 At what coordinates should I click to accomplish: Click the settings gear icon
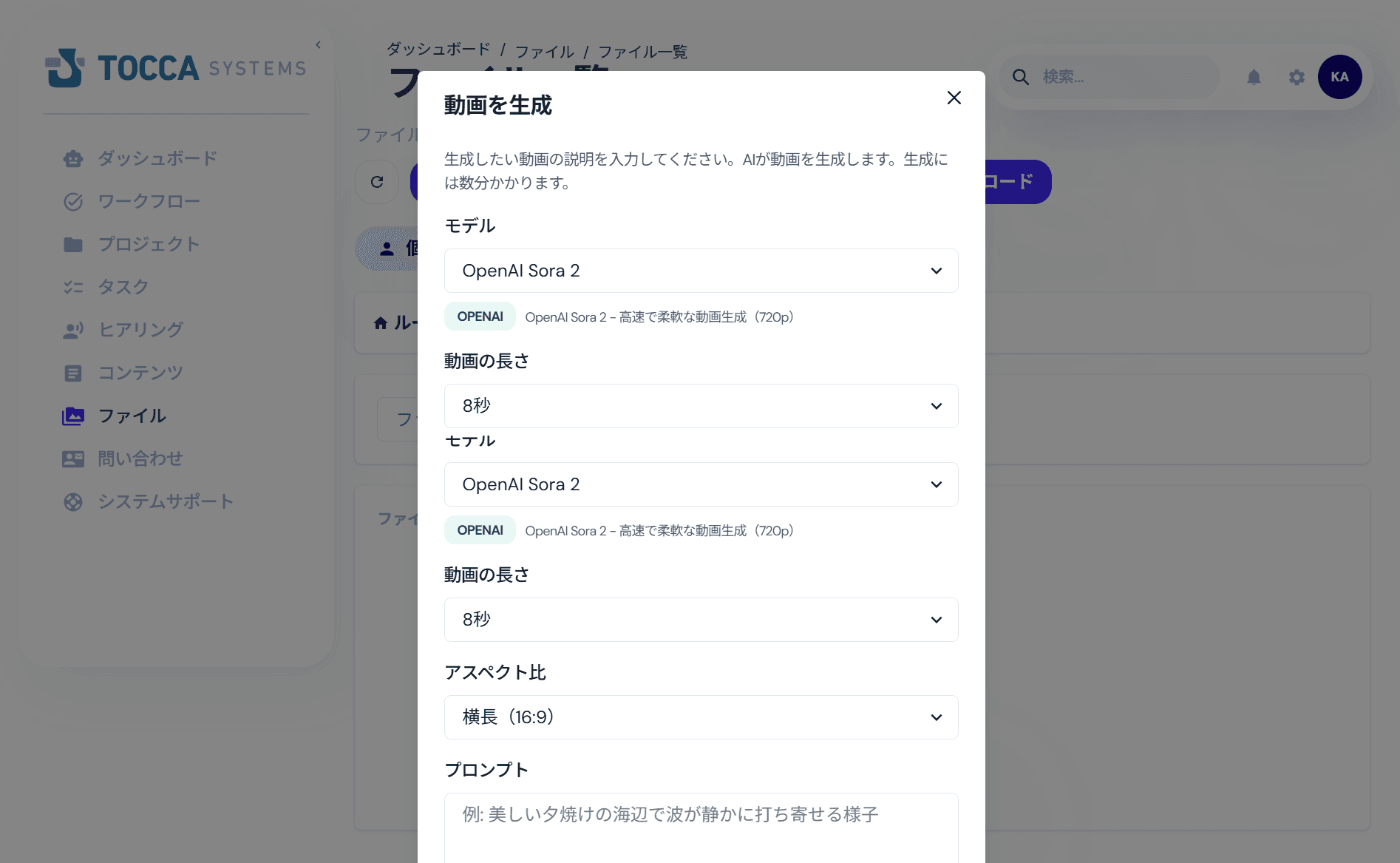[x=1296, y=77]
